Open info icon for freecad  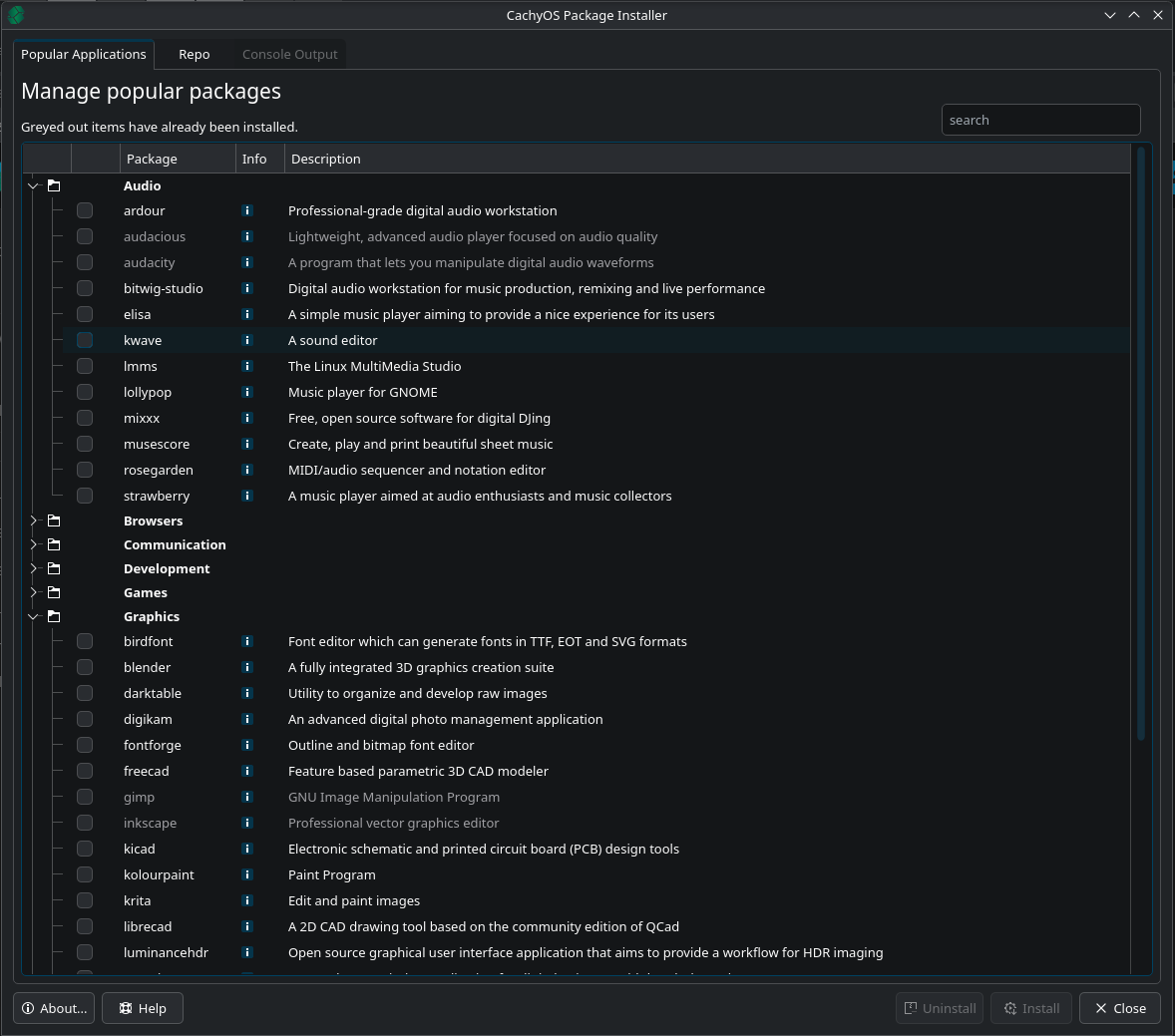(247, 771)
